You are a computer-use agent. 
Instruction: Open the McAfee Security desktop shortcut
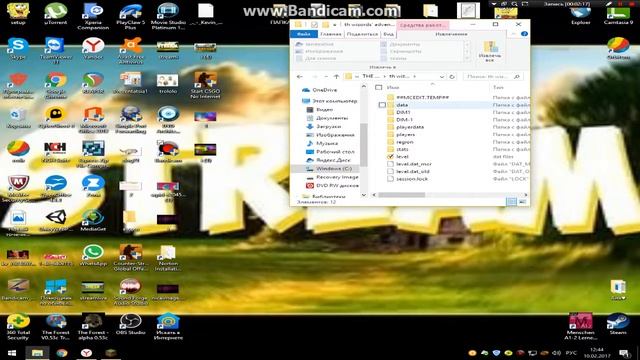tap(18, 189)
